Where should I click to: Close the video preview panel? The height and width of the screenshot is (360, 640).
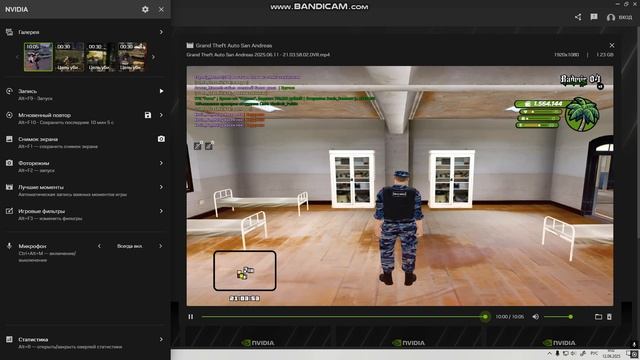pyautogui.click(x=611, y=45)
